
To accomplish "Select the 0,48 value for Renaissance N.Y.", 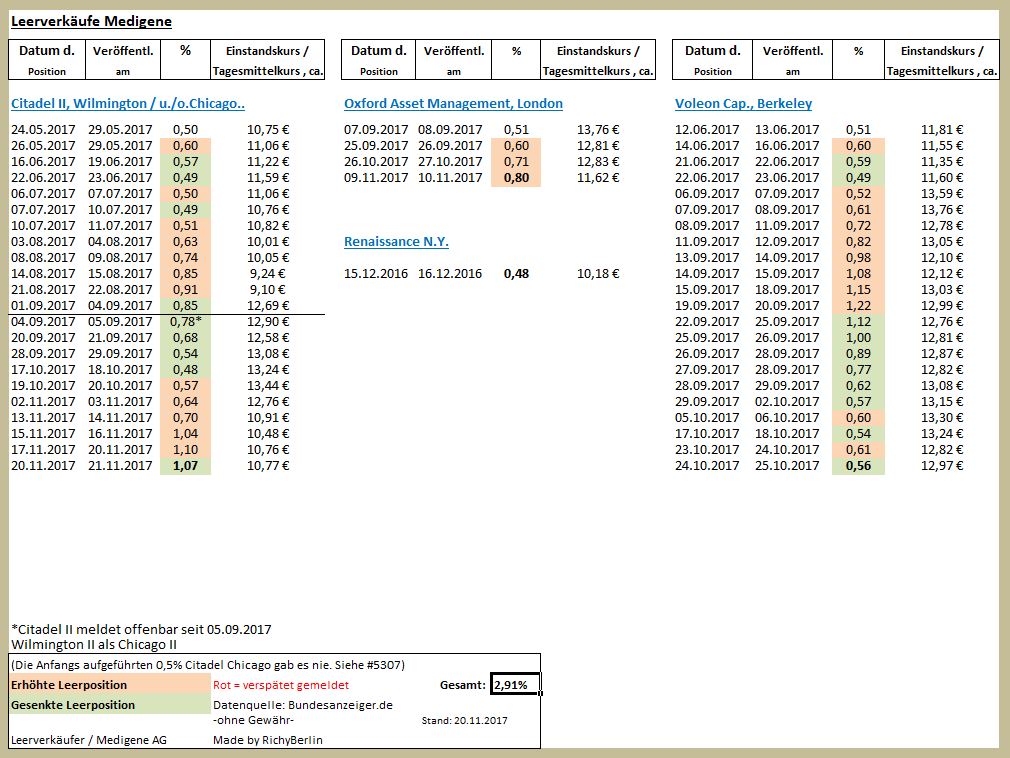I will click(517, 273).
